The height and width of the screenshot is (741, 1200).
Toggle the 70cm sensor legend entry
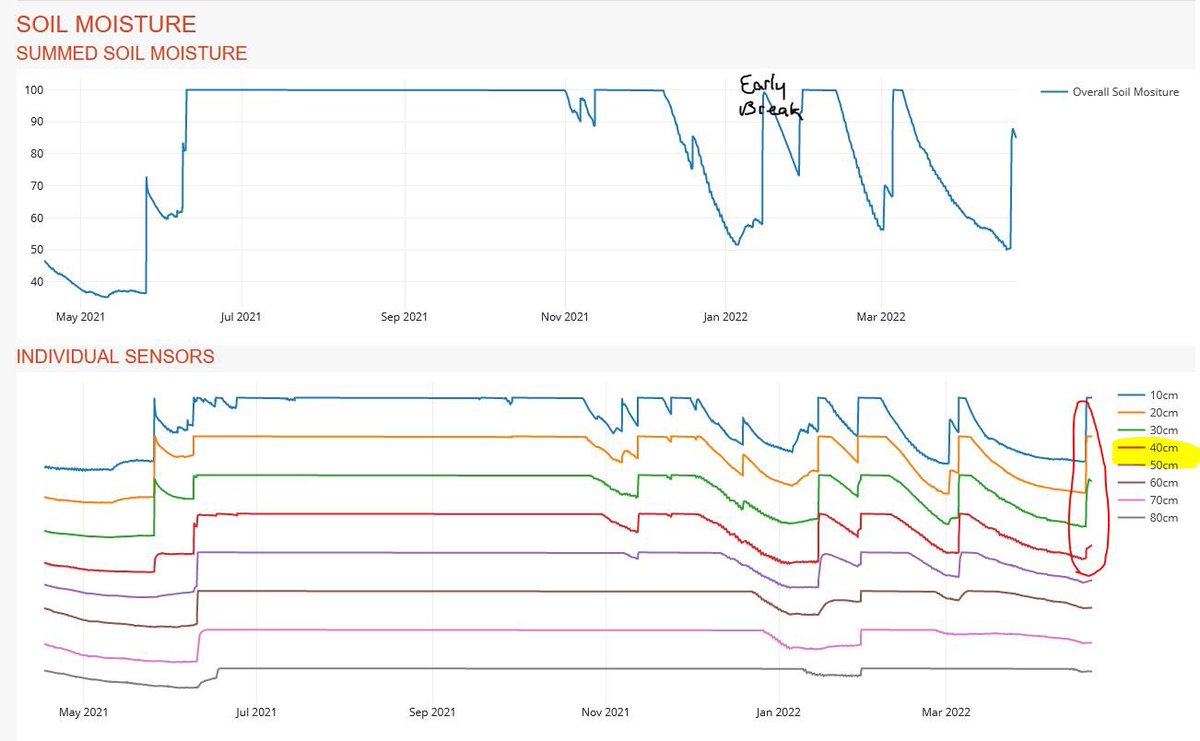pyautogui.click(x=1149, y=500)
